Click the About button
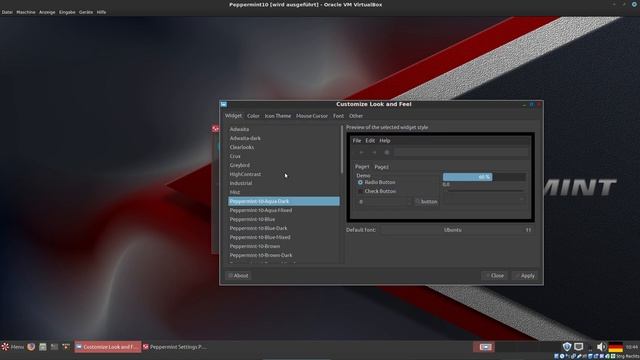The height and width of the screenshot is (360, 640). 238,276
